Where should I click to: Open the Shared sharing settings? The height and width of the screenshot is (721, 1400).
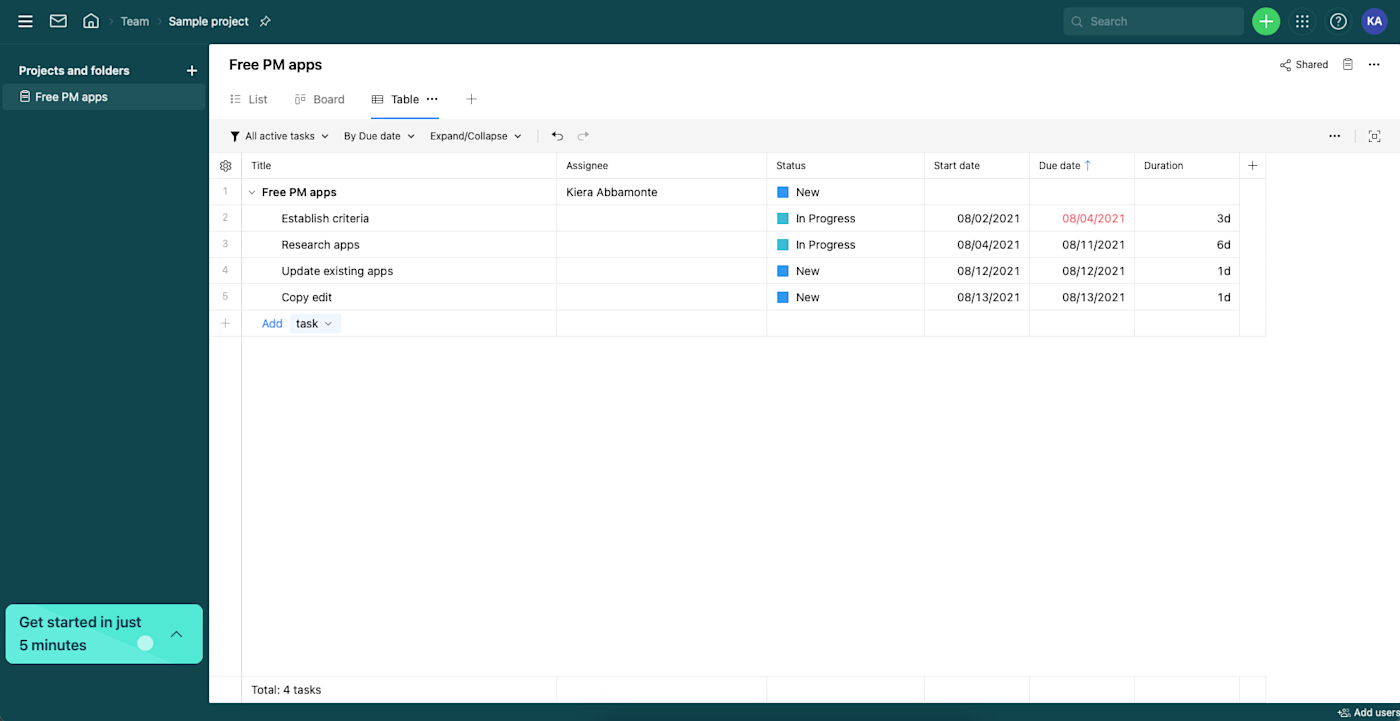click(x=1304, y=65)
